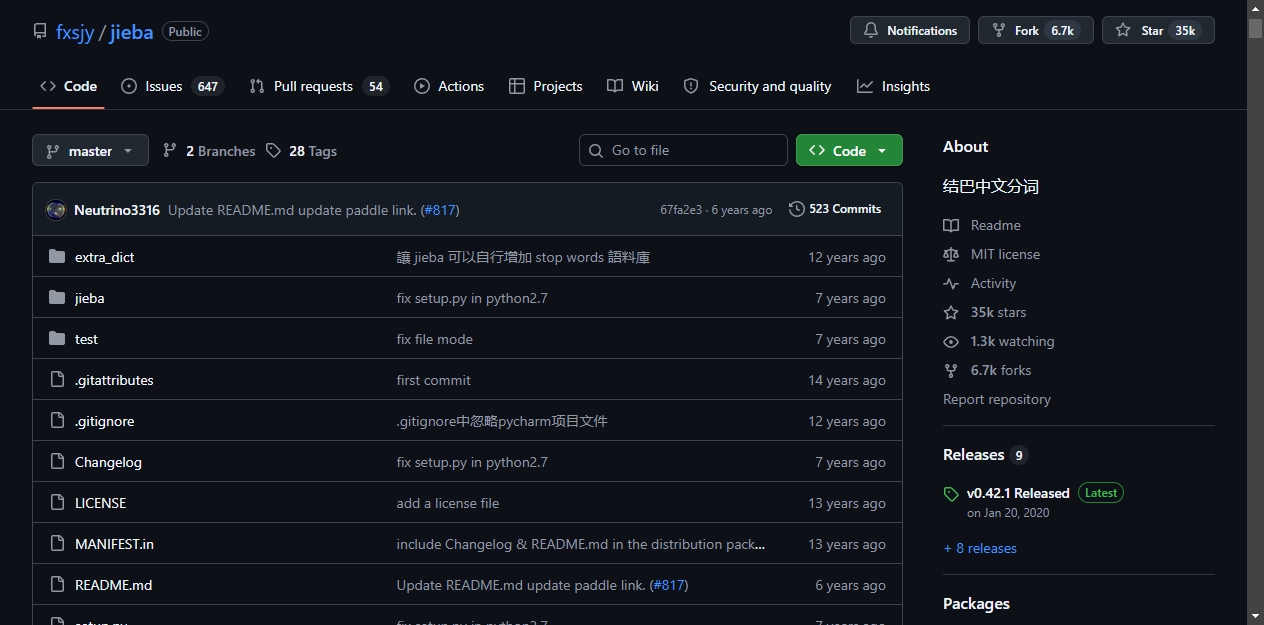The height and width of the screenshot is (625, 1264).
Task: Open 'include Changelog & README.md' commit message
Action: click(581, 544)
